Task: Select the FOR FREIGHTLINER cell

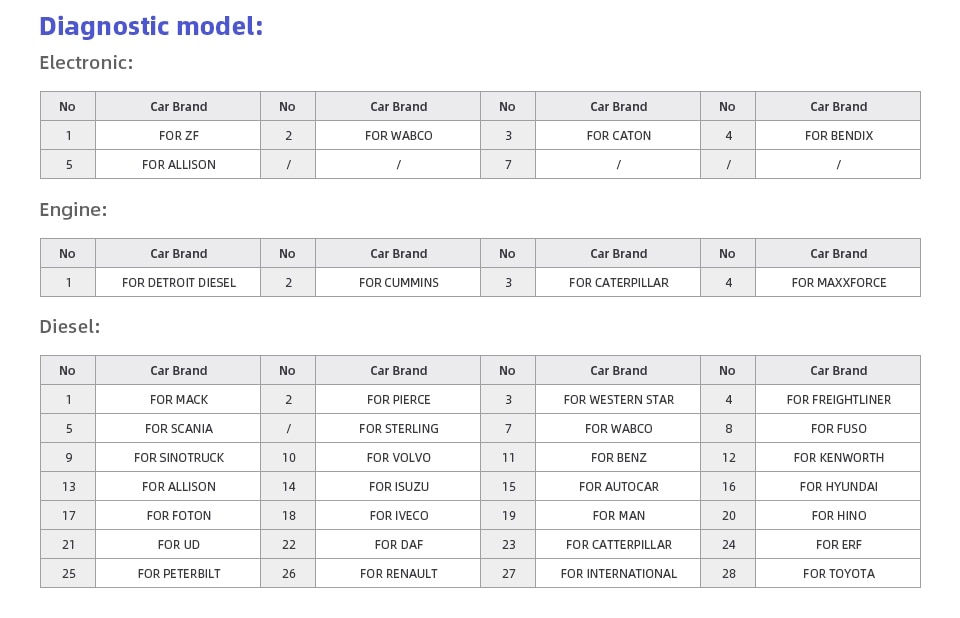Action: 838,399
